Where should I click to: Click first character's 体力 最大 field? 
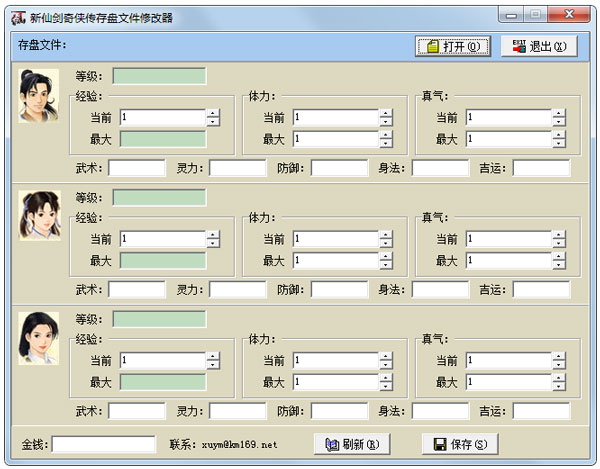[x=336, y=139]
